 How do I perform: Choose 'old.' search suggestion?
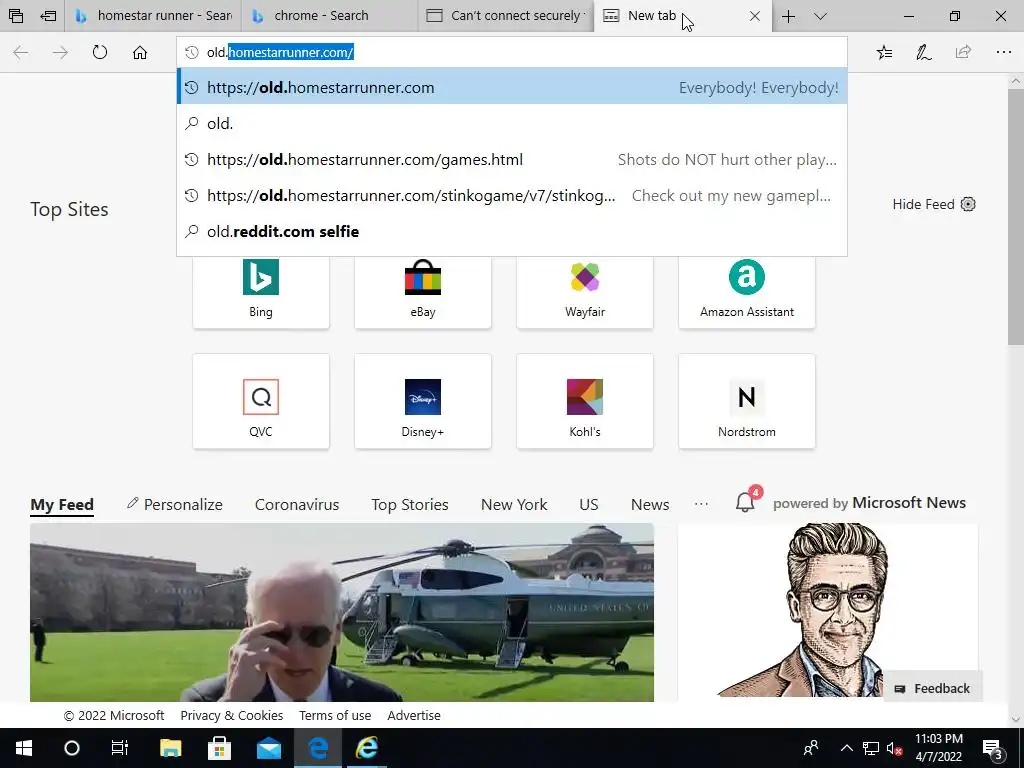[x=512, y=123]
